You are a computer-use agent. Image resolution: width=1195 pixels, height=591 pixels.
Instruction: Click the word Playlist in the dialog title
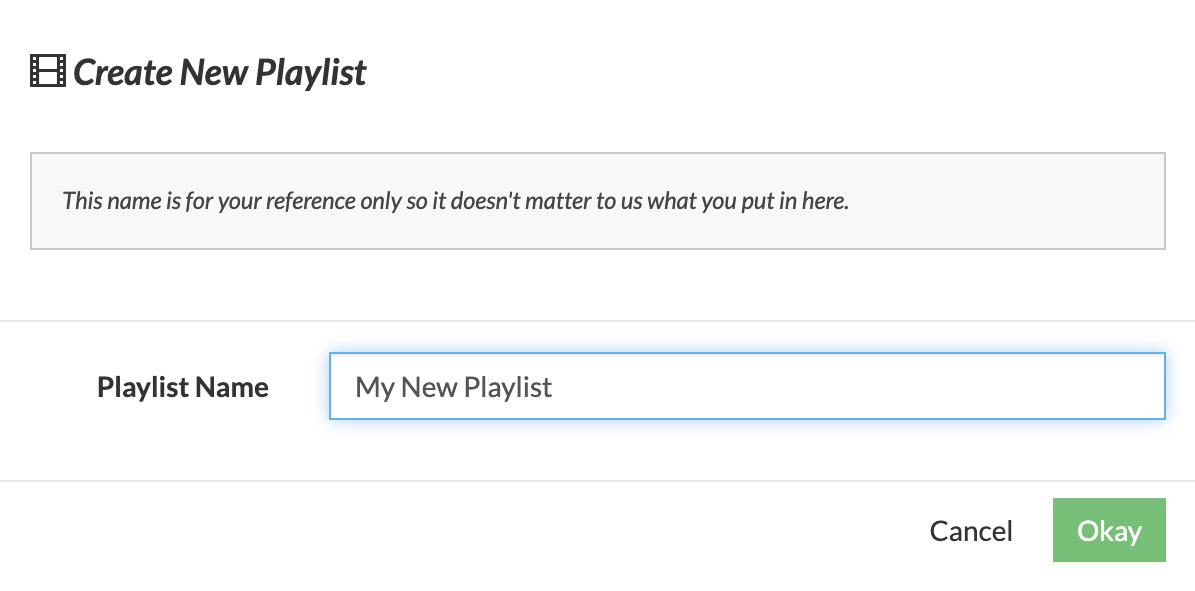[x=310, y=72]
